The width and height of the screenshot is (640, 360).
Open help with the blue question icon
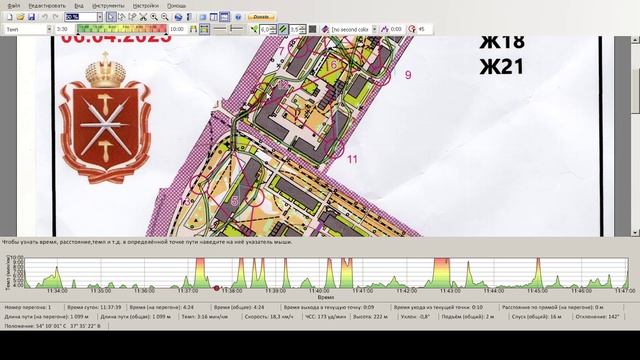(x=238, y=17)
